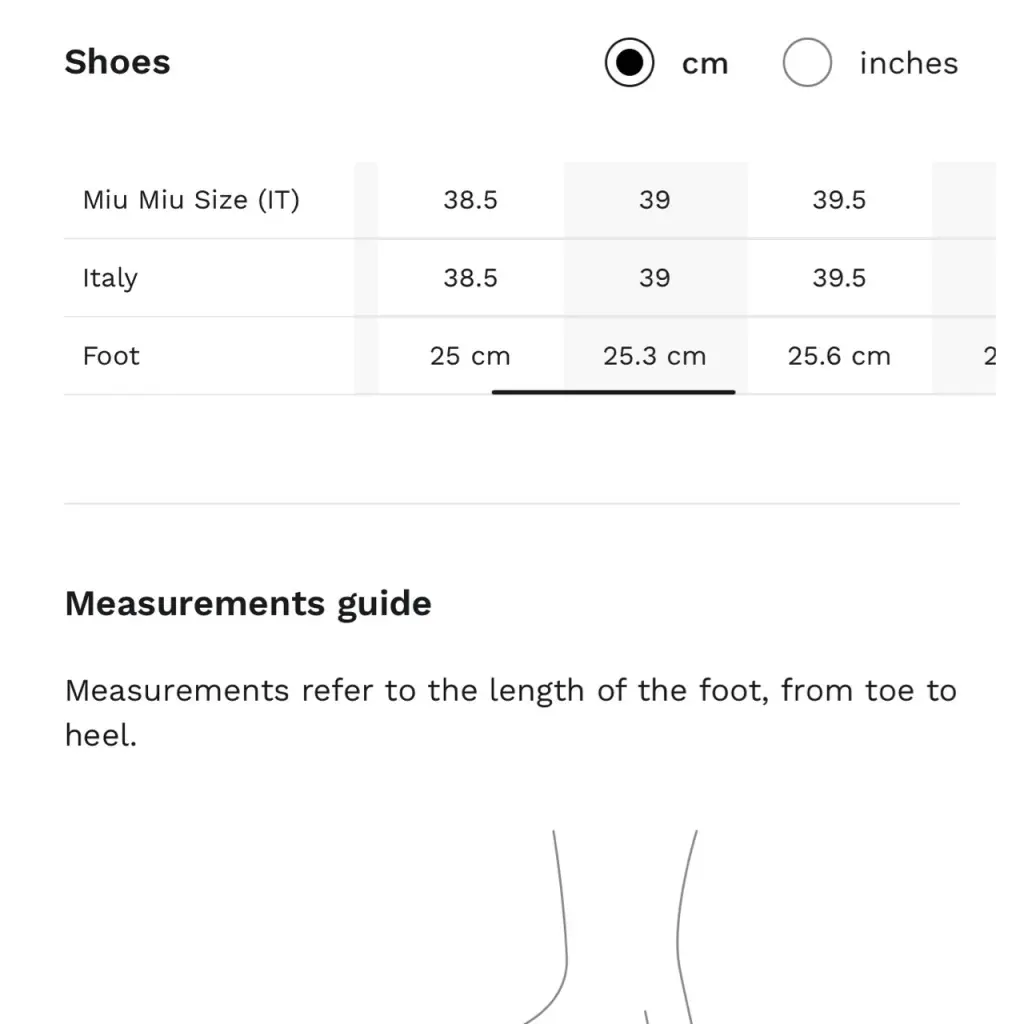Select Miu Miu size 38.5 cell
1024x1024 pixels.
pyautogui.click(x=470, y=200)
